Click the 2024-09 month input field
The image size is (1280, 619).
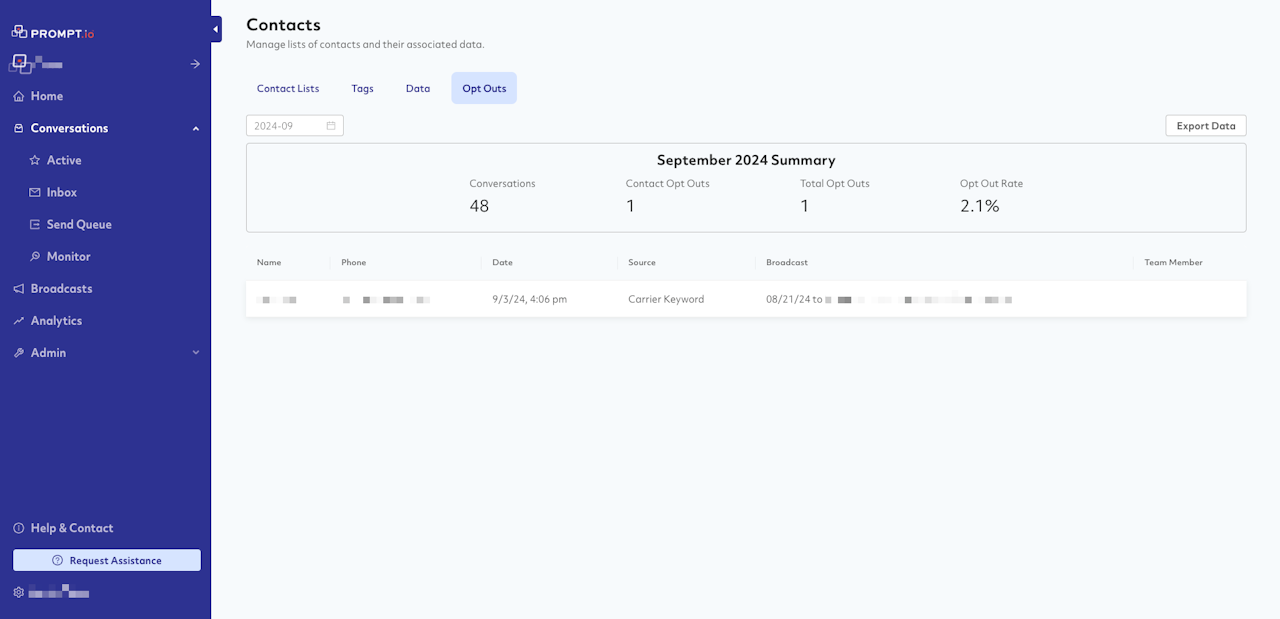click(285, 126)
